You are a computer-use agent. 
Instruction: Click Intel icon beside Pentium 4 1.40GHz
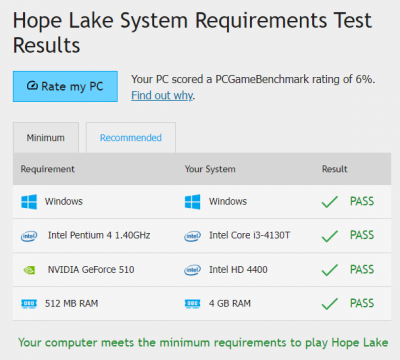[x=29, y=236]
